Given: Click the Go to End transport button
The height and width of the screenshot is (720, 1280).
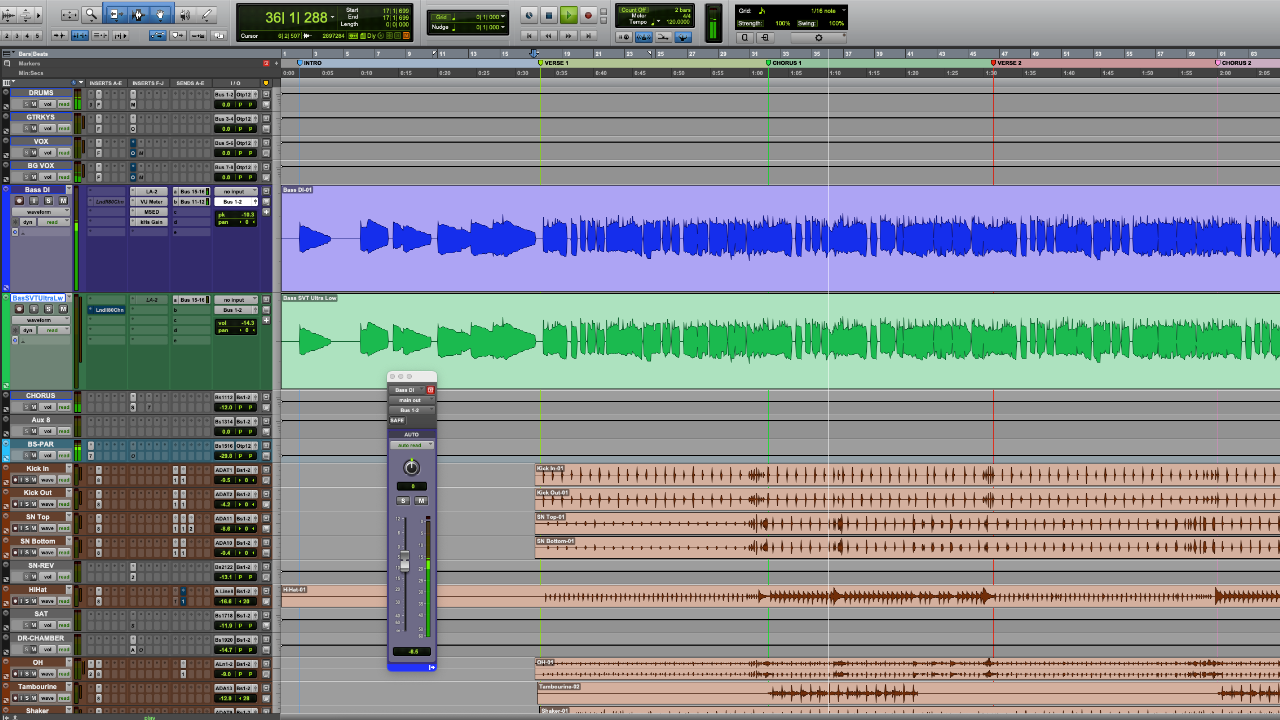Looking at the screenshot, I should [x=588, y=35].
